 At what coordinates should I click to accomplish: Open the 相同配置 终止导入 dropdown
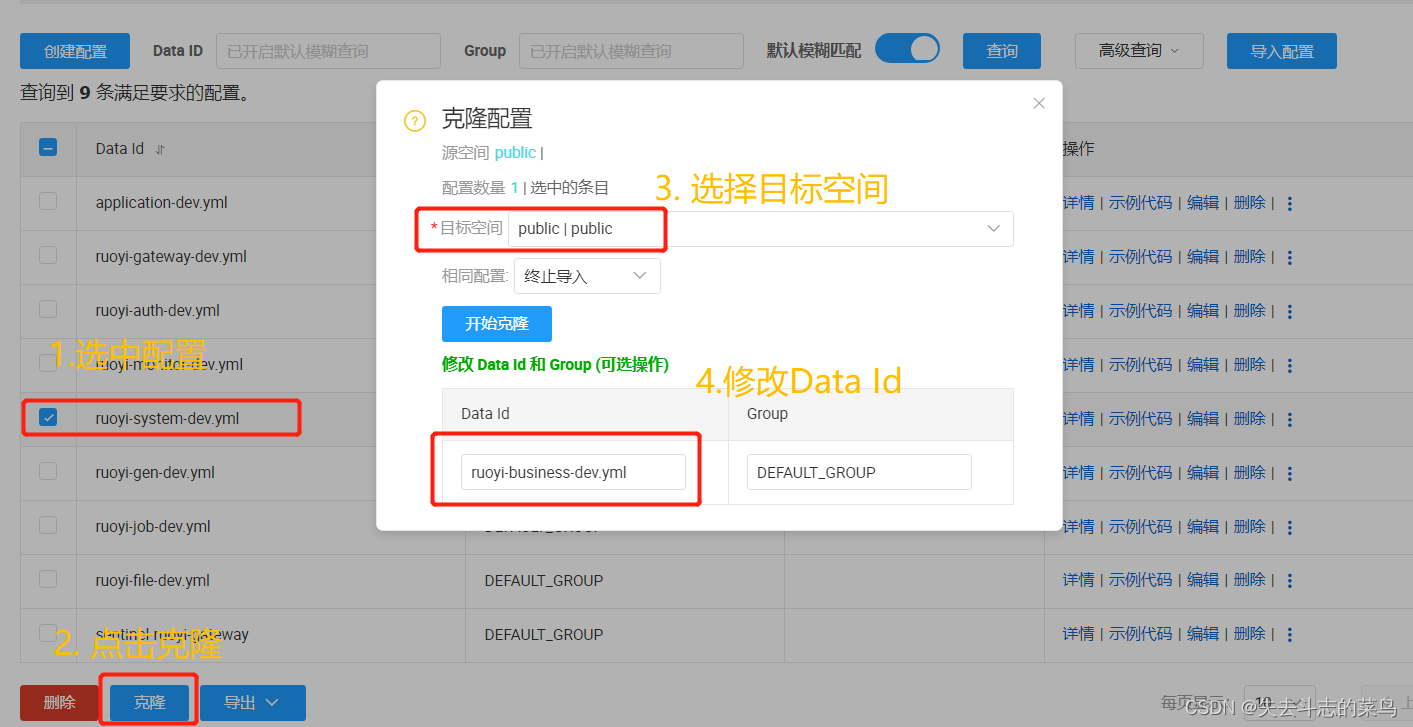tap(587, 276)
